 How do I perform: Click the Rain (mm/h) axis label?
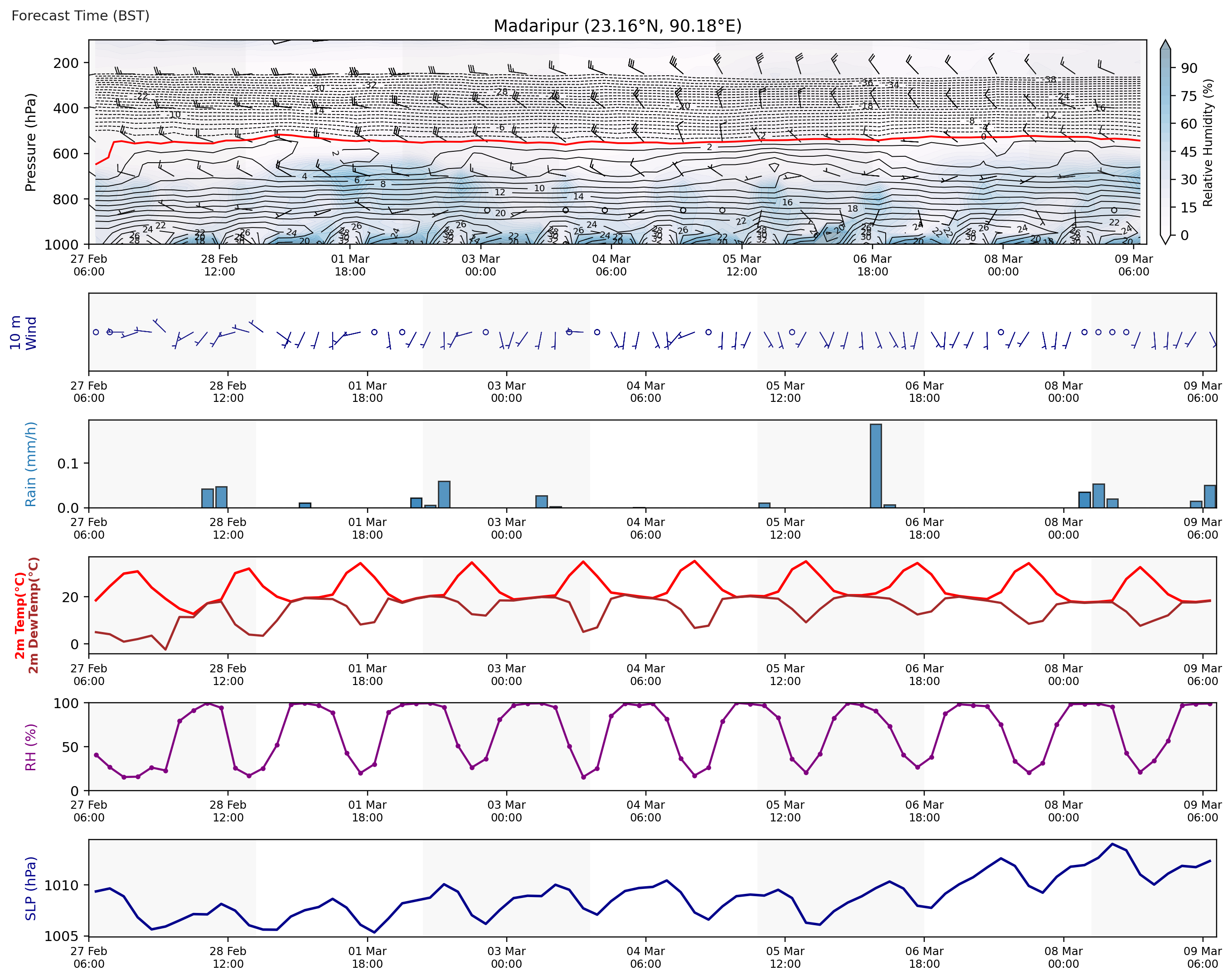pos(31,464)
